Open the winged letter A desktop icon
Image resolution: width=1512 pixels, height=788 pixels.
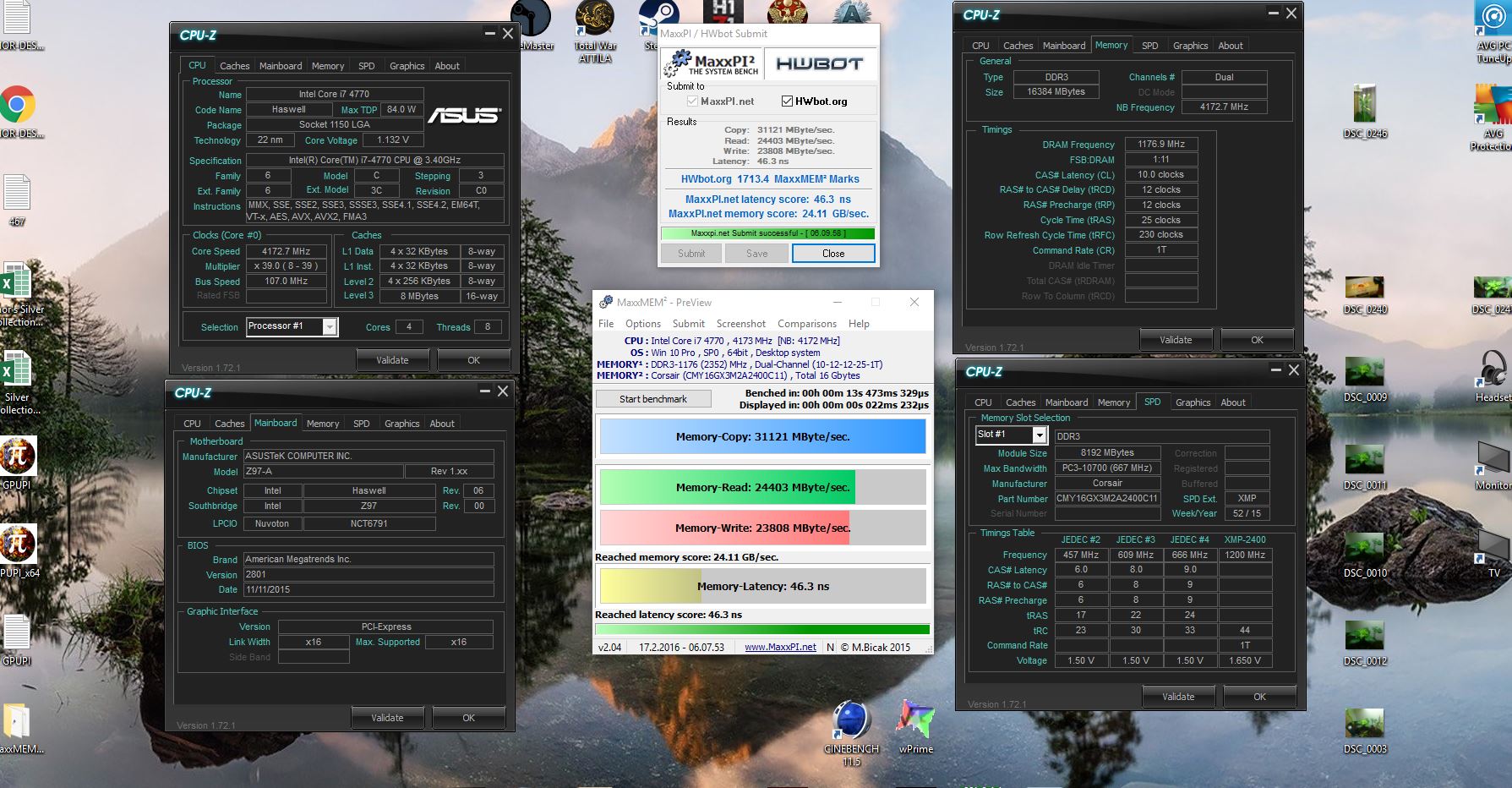(x=851, y=11)
